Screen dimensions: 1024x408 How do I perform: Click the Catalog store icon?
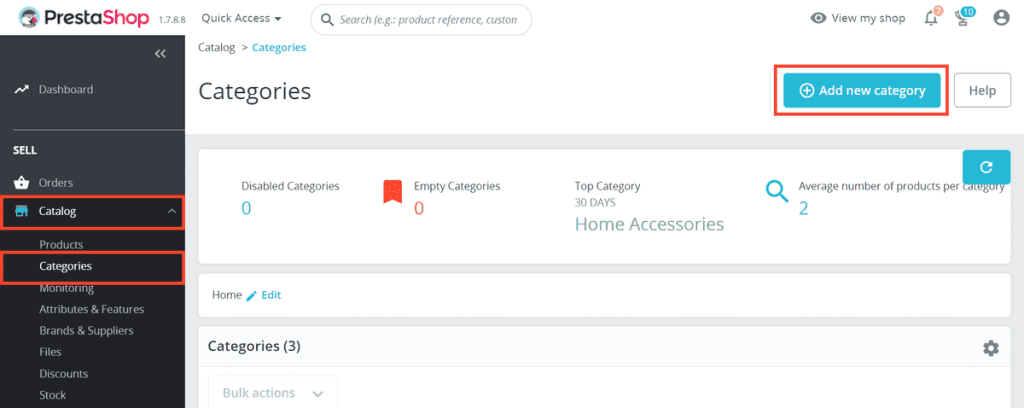pos(22,212)
